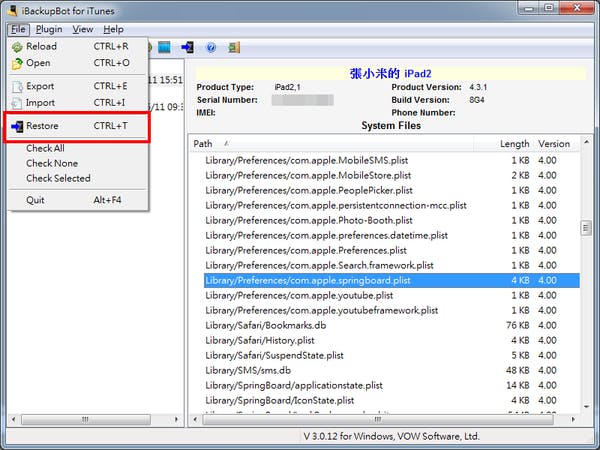Select highlighted com.apple.springboard.plist row
600x450 pixels.
pyautogui.click(x=392, y=280)
